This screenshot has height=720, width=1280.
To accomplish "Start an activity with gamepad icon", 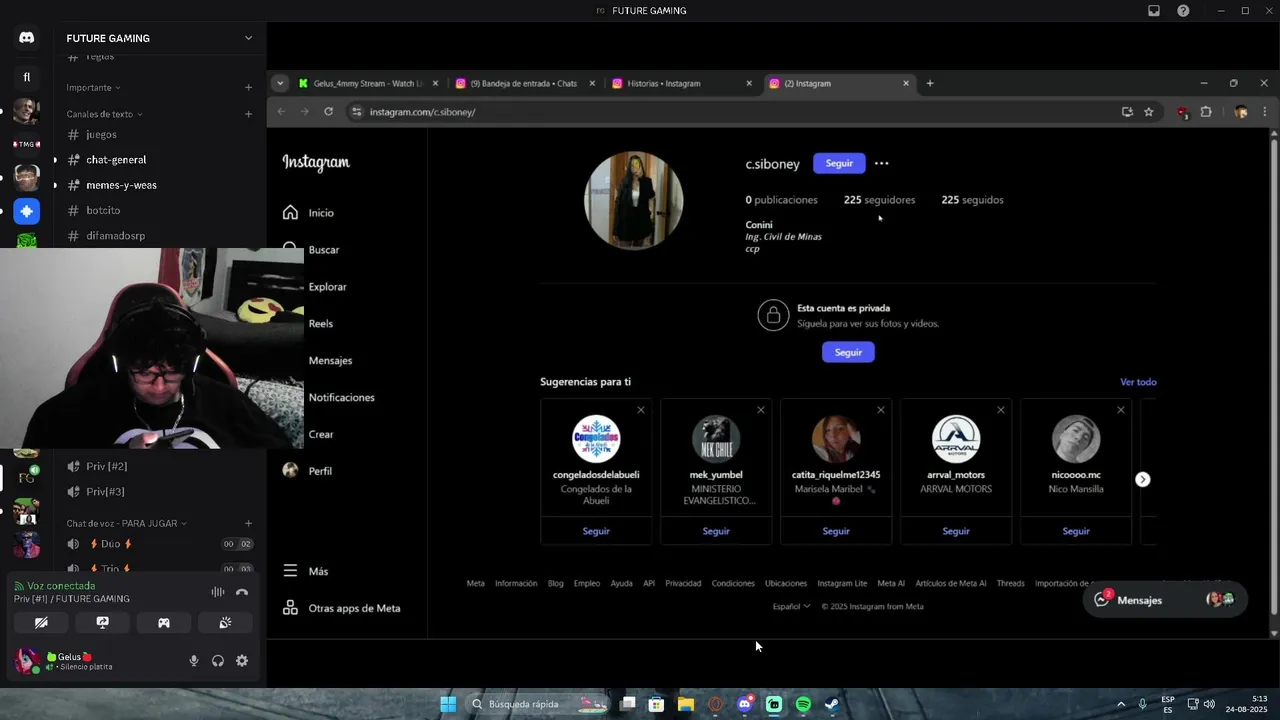I will 164,622.
